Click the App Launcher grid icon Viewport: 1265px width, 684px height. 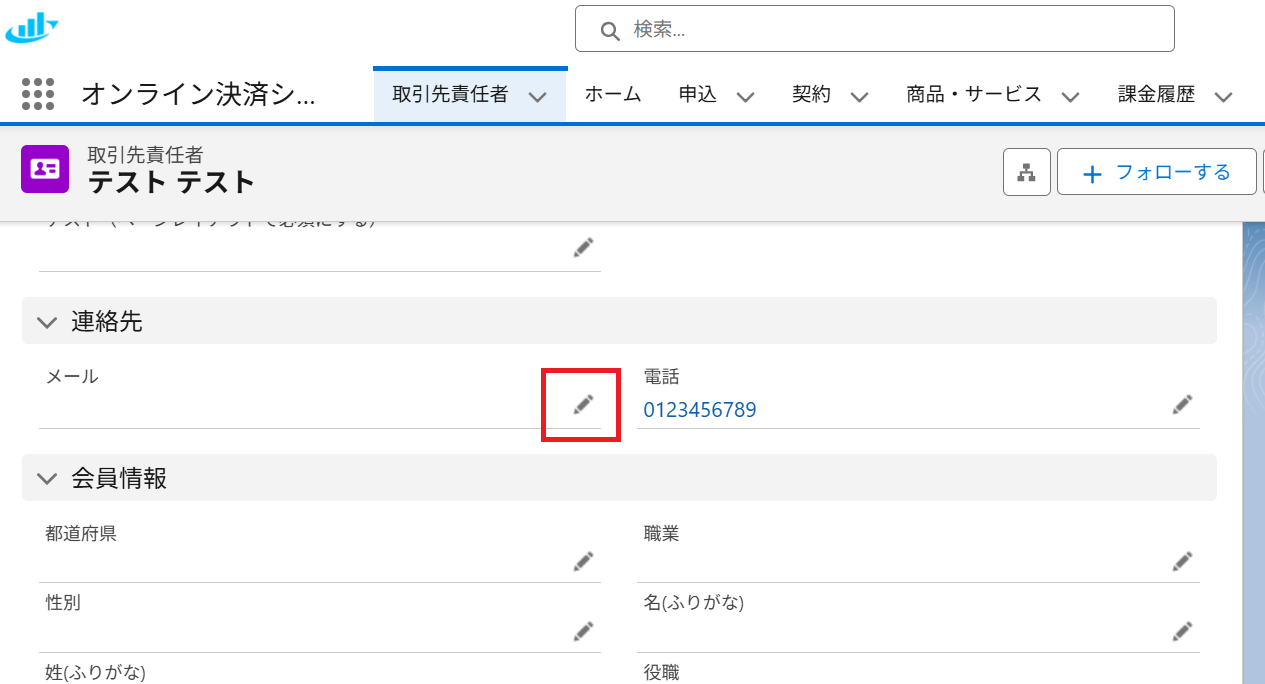(38, 95)
